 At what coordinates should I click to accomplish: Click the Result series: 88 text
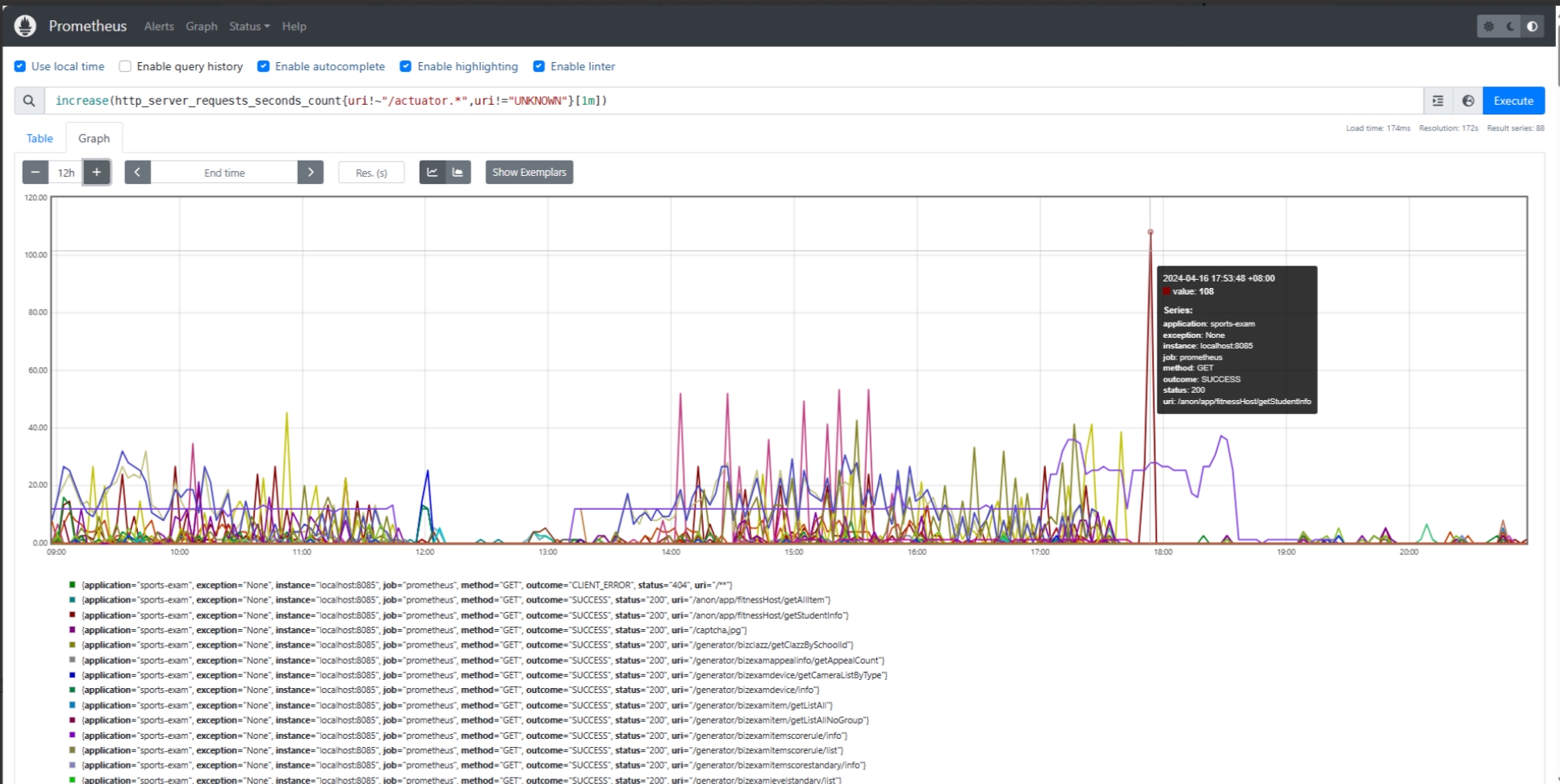(1516, 128)
